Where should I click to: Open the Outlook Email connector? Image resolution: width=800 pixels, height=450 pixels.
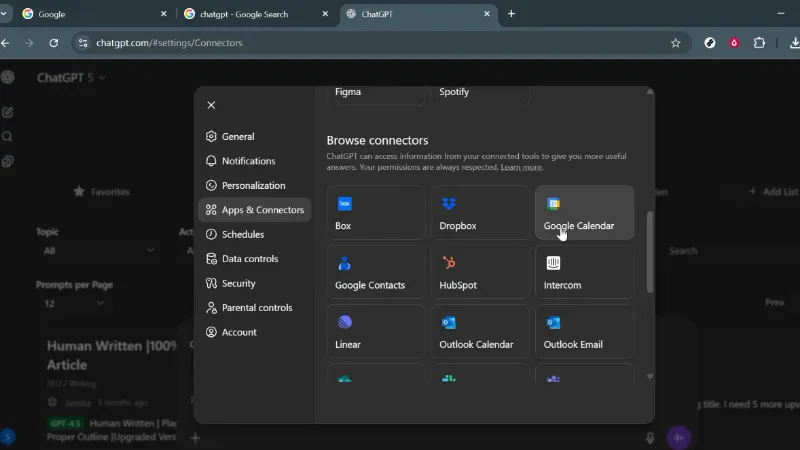tap(584, 331)
